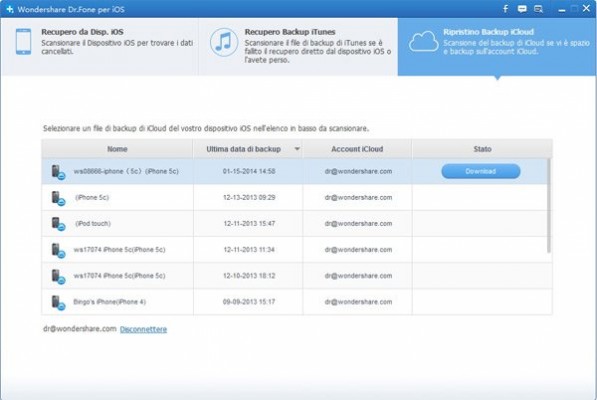
Task: Switch to the Recupero Backup iTunes tab
Action: pos(298,46)
